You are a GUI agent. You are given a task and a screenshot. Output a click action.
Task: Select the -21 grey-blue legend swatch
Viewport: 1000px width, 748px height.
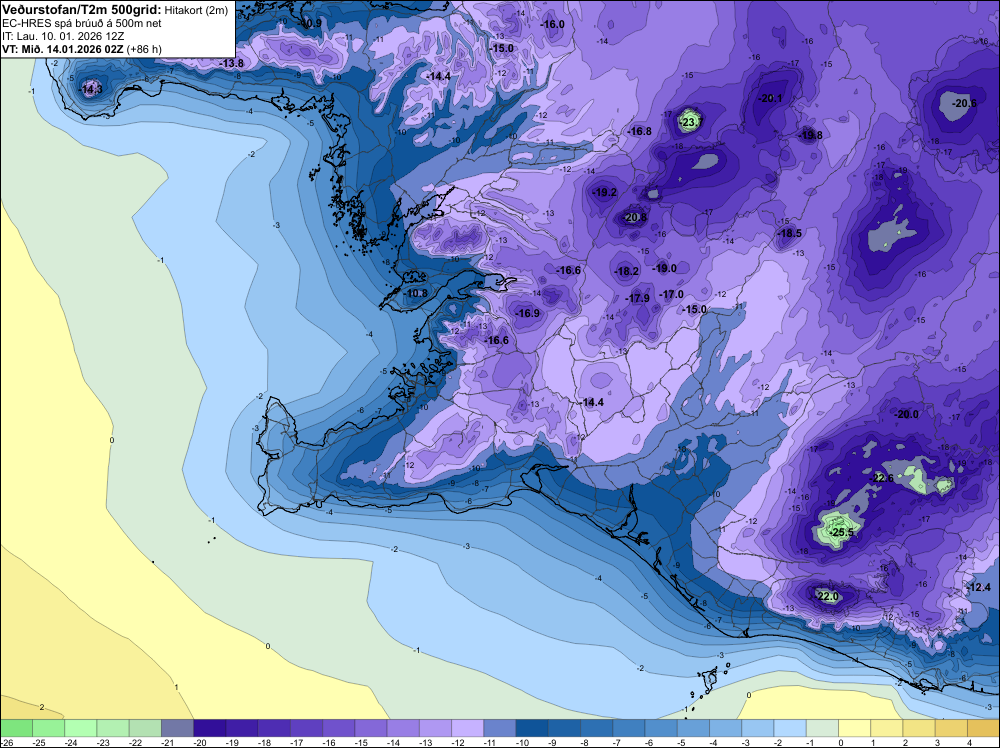coord(177,728)
